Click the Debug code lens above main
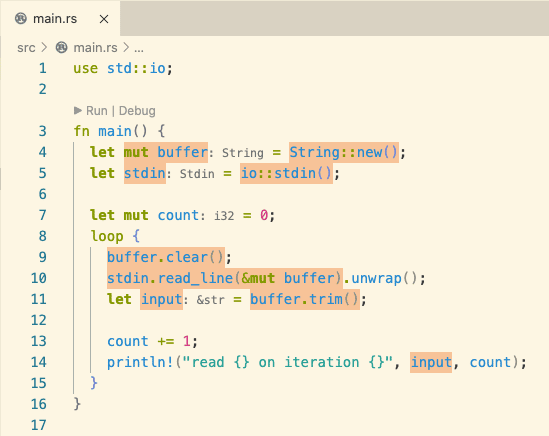The height and width of the screenshot is (436, 549). point(137,111)
